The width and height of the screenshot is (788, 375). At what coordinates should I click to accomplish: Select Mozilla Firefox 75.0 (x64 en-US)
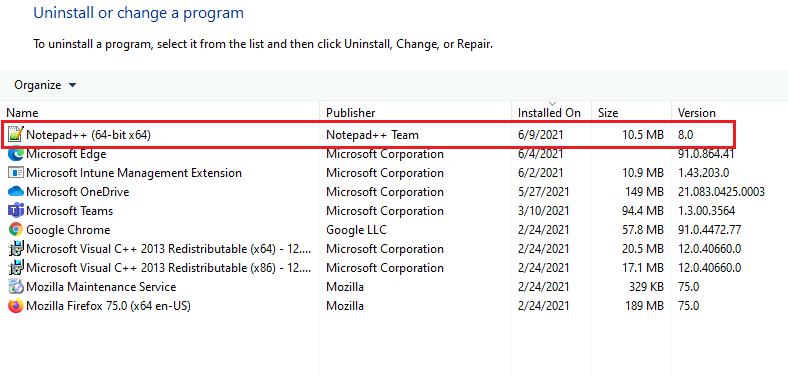[x=108, y=306]
